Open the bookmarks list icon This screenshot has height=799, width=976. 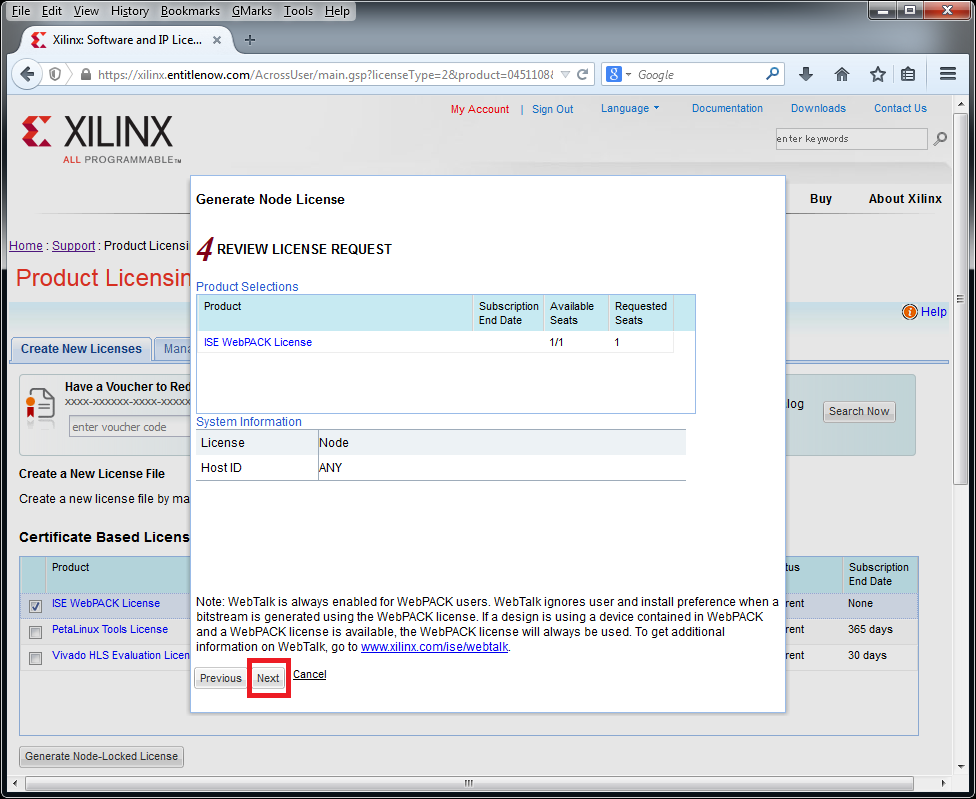click(908, 75)
